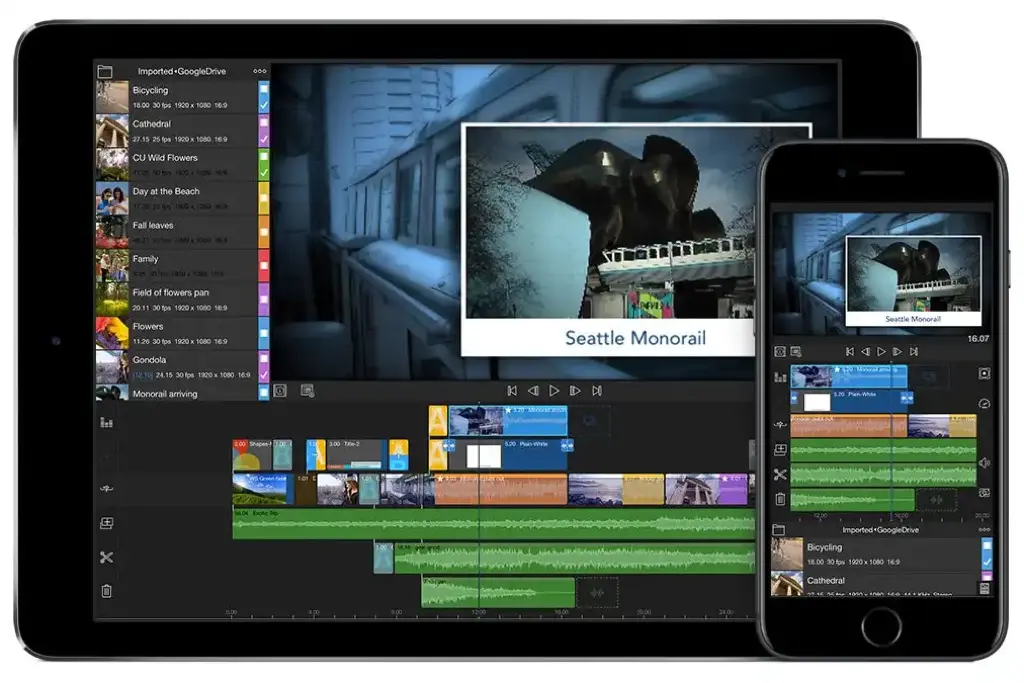Toggle Bicycling color tag on iPhone

pyautogui.click(x=987, y=554)
